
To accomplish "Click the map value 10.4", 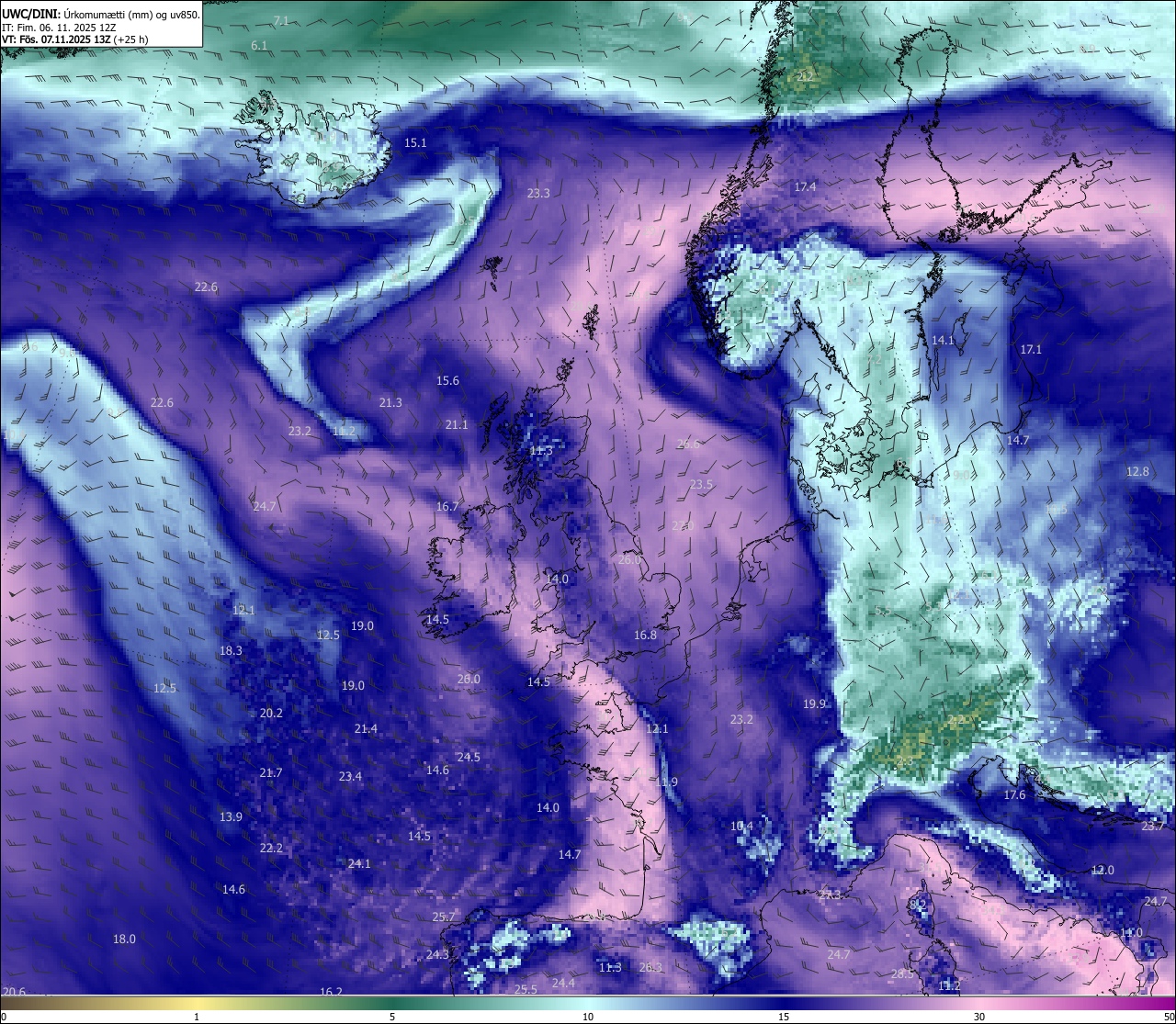I will pyautogui.click(x=741, y=826).
